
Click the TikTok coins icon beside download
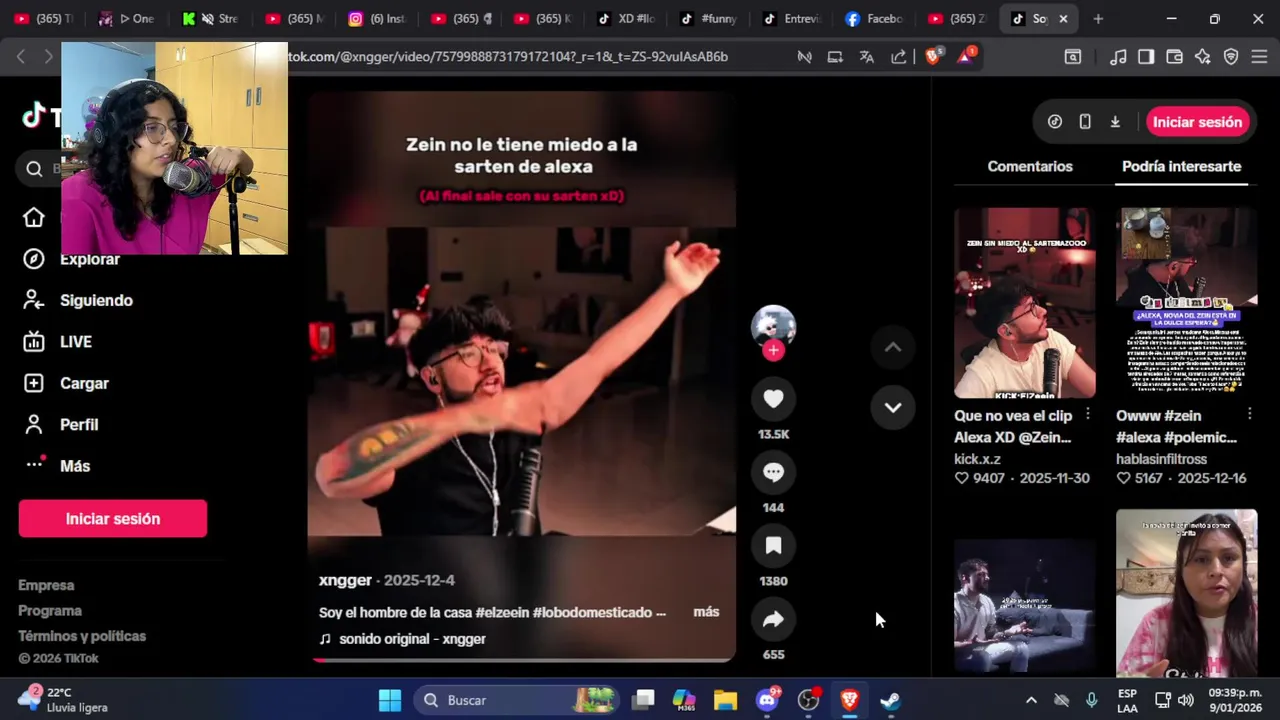tap(1055, 122)
